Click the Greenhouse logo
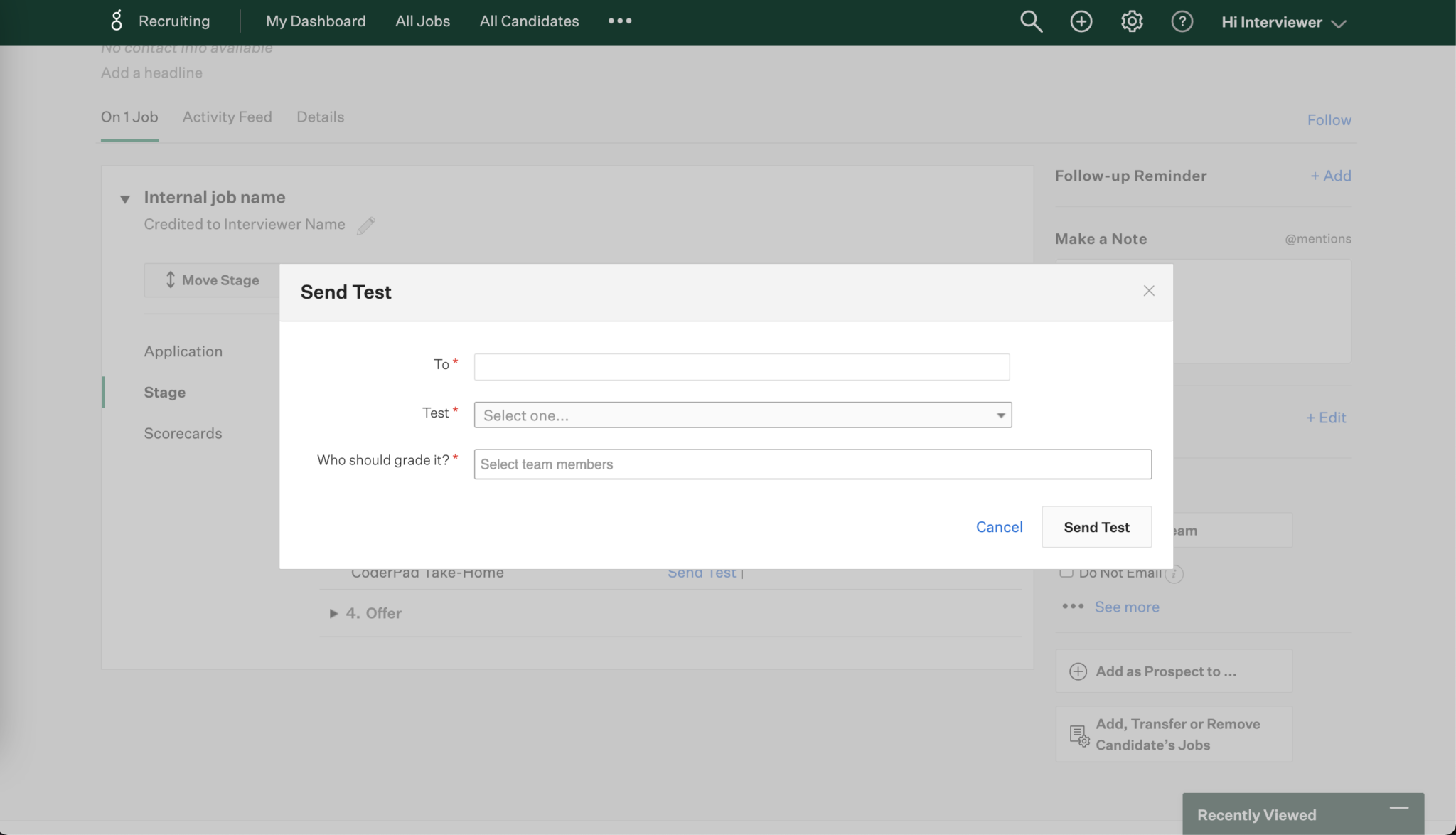Screen dimensions: 1456x835 coord(116,21)
